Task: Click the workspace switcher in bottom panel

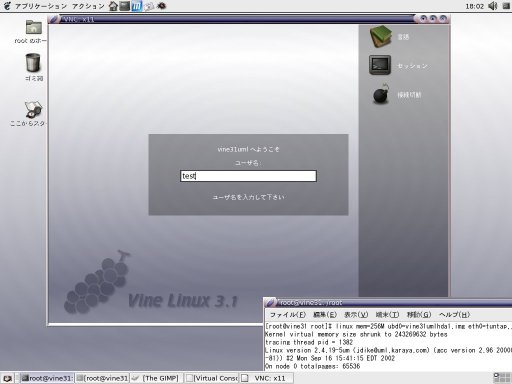Action: (502, 378)
